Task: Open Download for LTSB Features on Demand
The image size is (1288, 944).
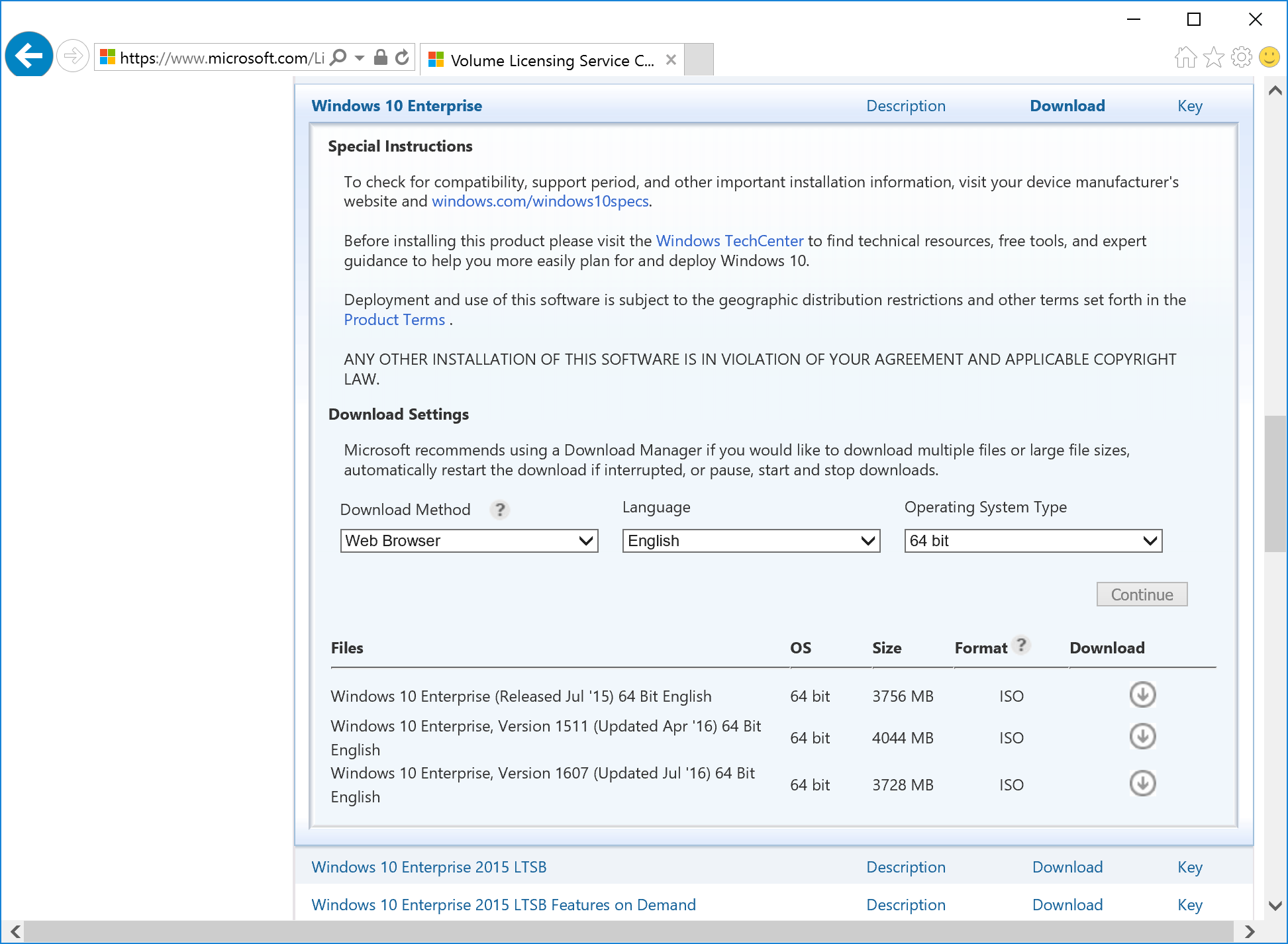Action: click(x=1067, y=905)
